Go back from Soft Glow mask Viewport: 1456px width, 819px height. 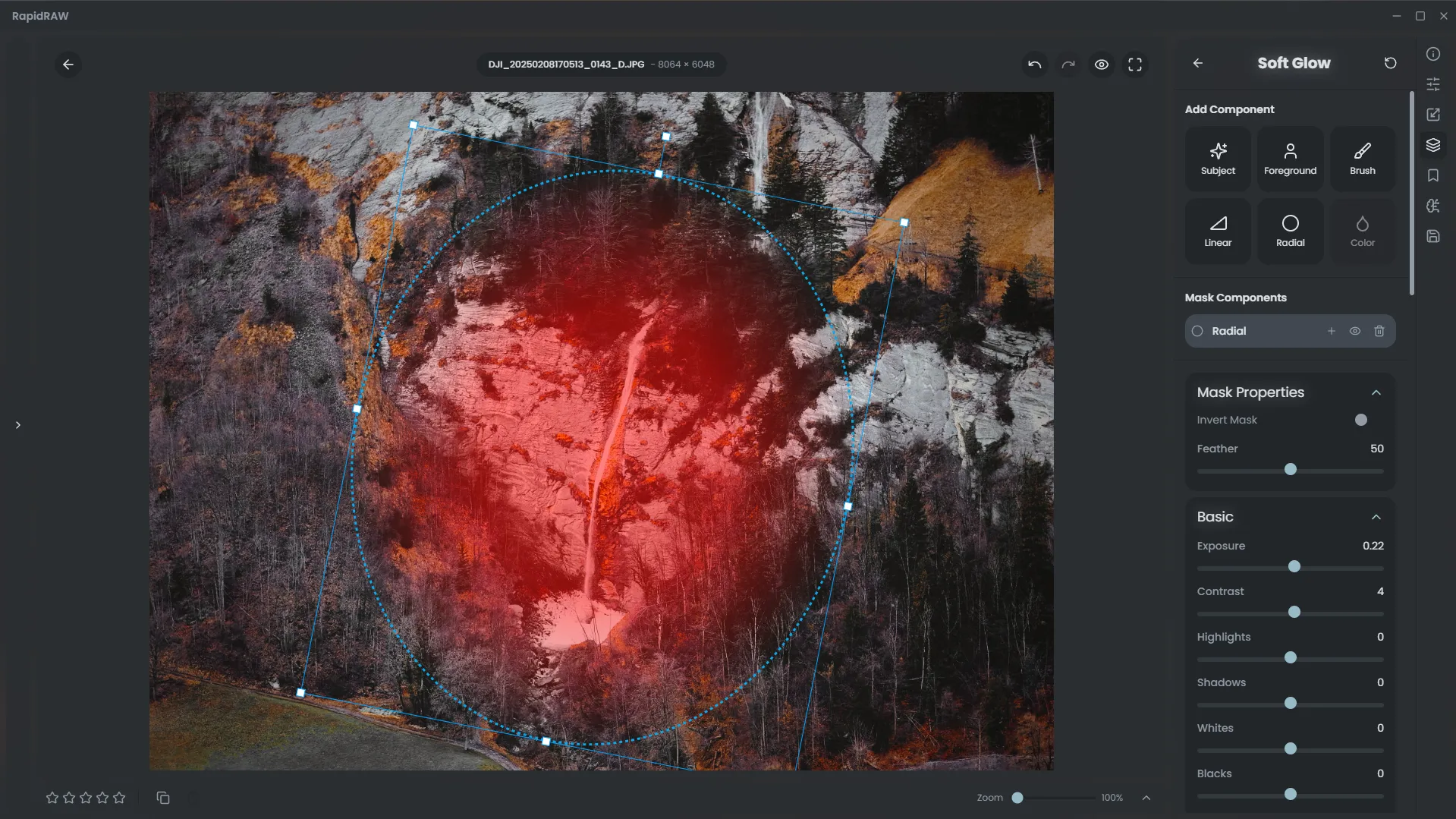click(x=1197, y=63)
